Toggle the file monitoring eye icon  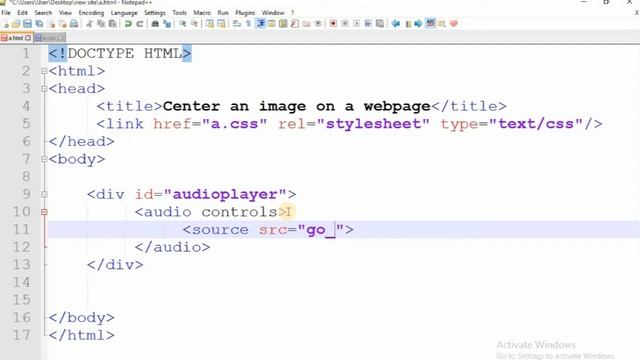point(318,24)
